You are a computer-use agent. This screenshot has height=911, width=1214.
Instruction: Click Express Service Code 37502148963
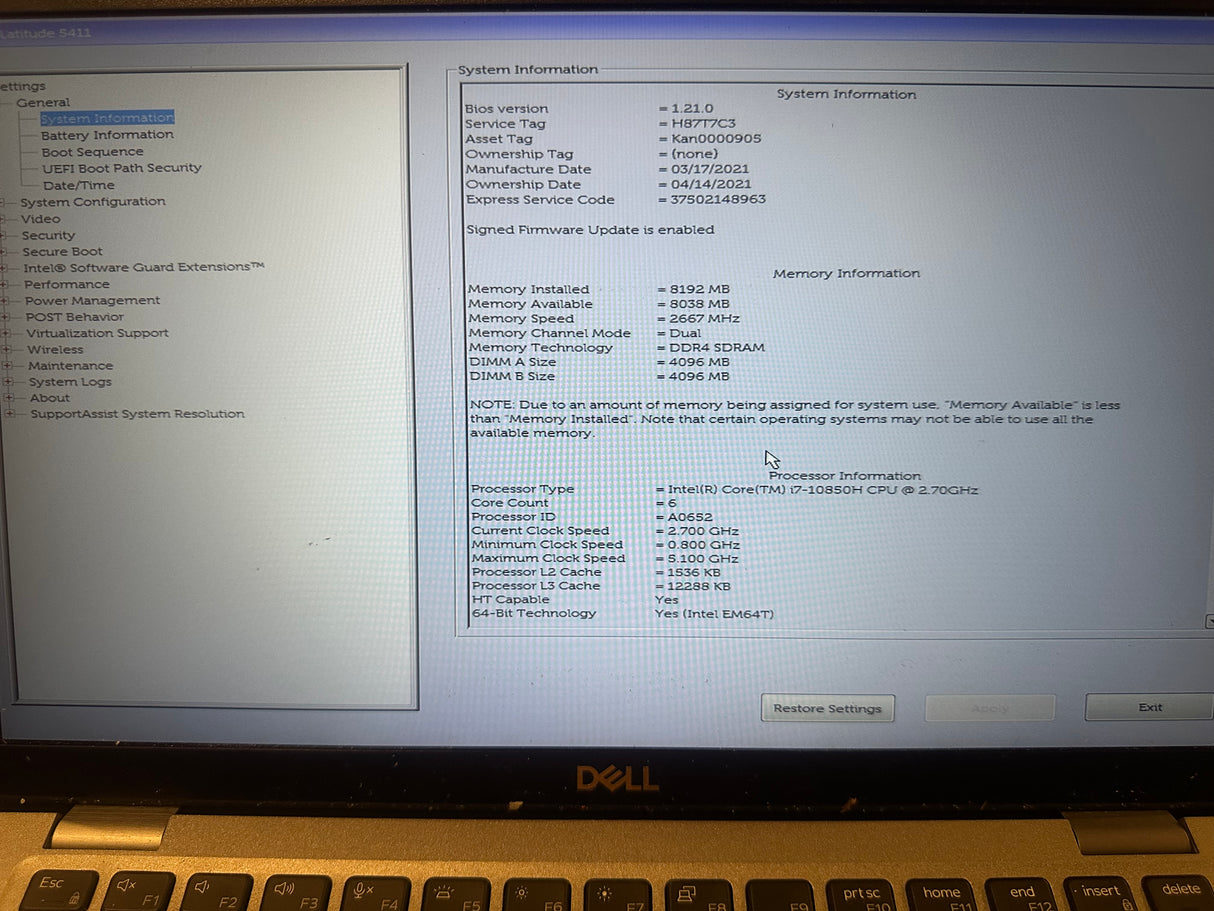coord(718,199)
